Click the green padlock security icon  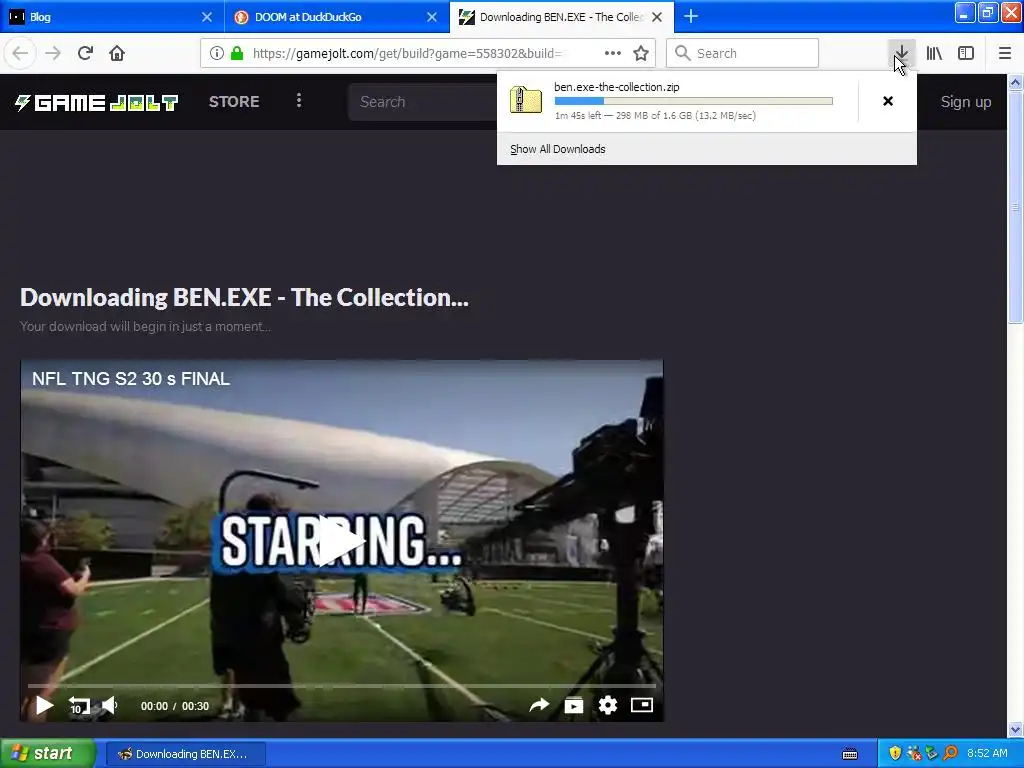(x=237, y=53)
